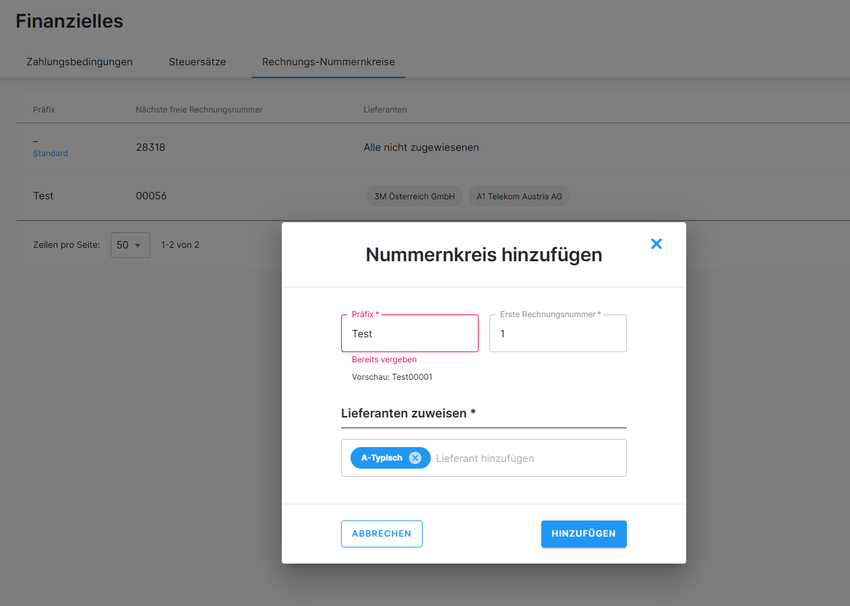Viewport: 850px width, 606px height.
Task: Click the Präfix column header
Action: pyautogui.click(x=44, y=110)
